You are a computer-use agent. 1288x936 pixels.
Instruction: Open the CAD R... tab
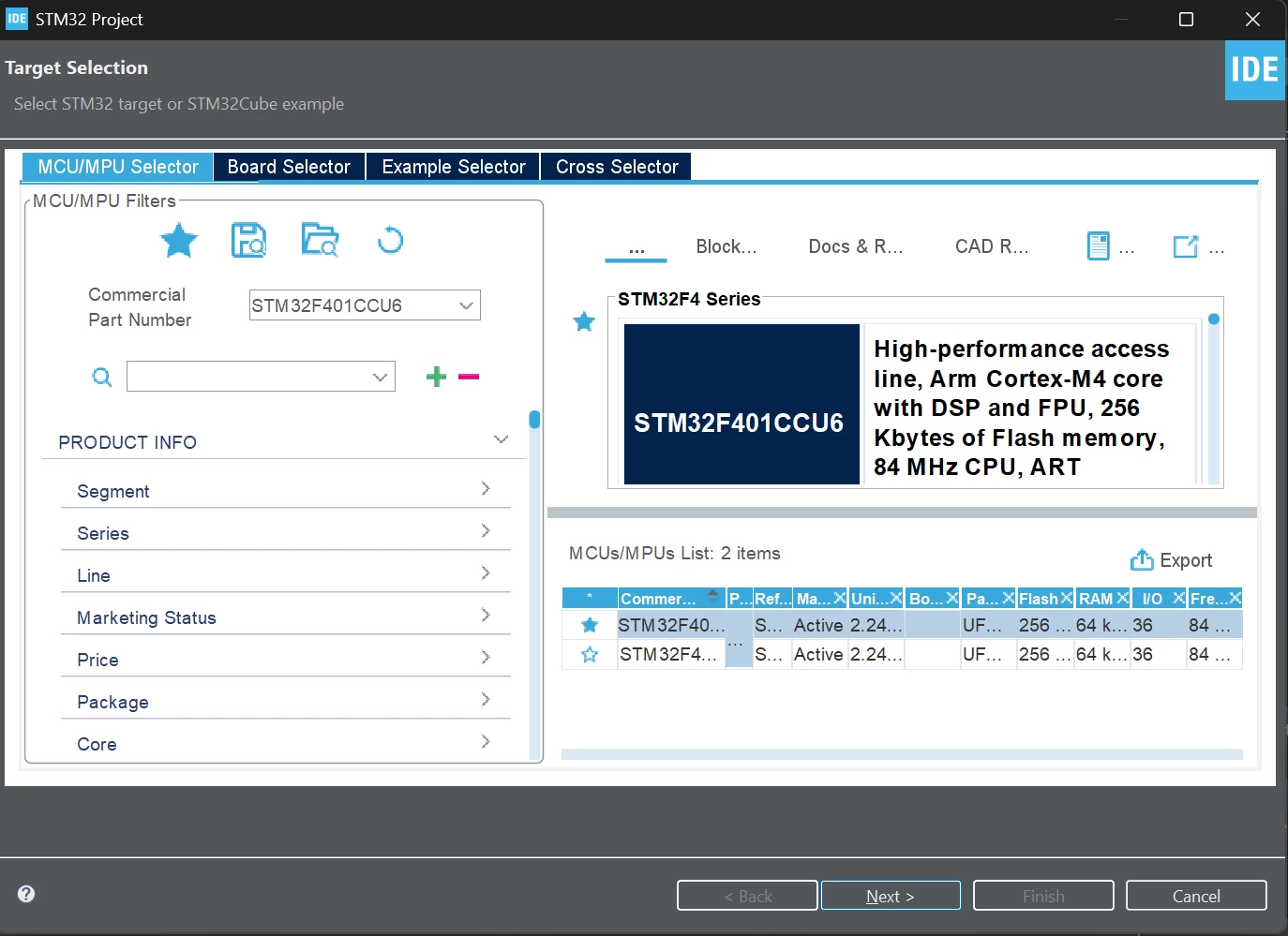992,246
